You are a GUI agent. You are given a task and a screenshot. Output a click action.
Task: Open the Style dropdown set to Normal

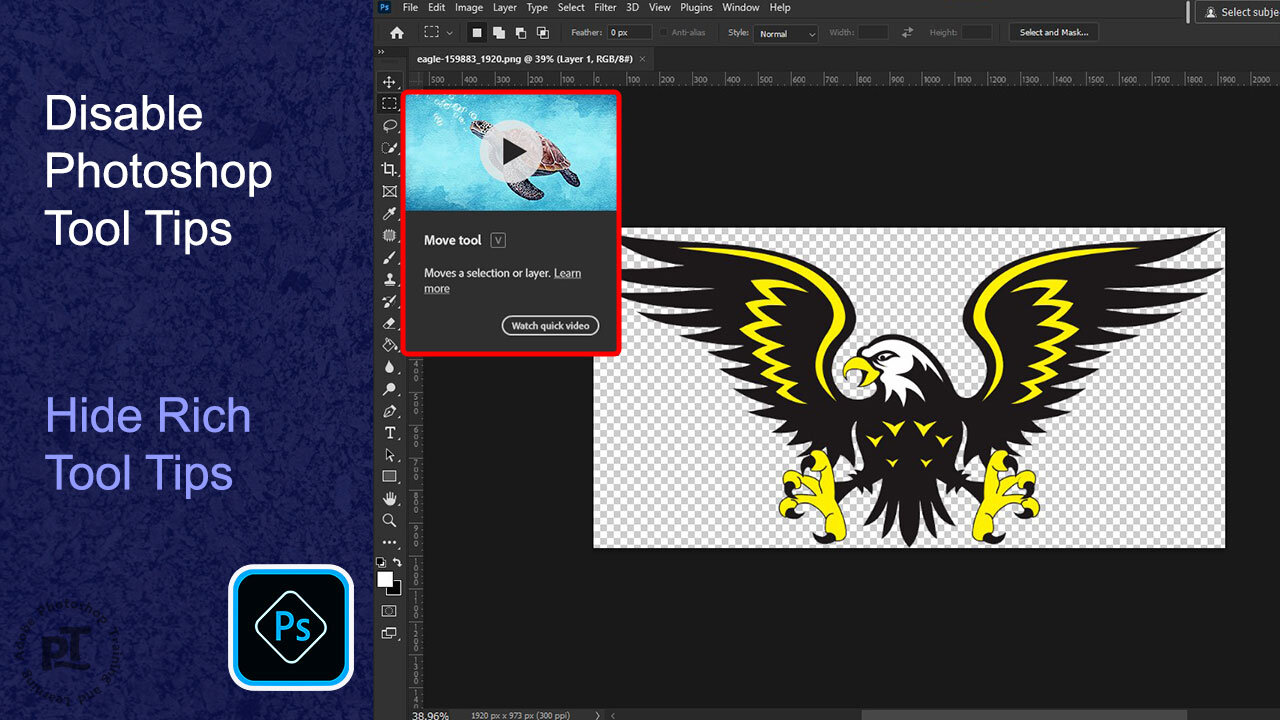786,33
